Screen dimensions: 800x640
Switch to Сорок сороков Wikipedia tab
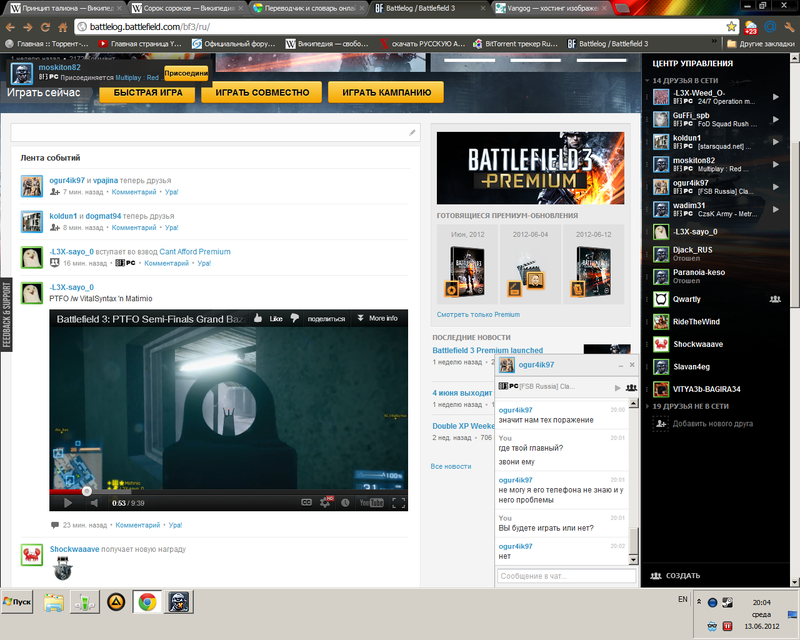(187, 8)
